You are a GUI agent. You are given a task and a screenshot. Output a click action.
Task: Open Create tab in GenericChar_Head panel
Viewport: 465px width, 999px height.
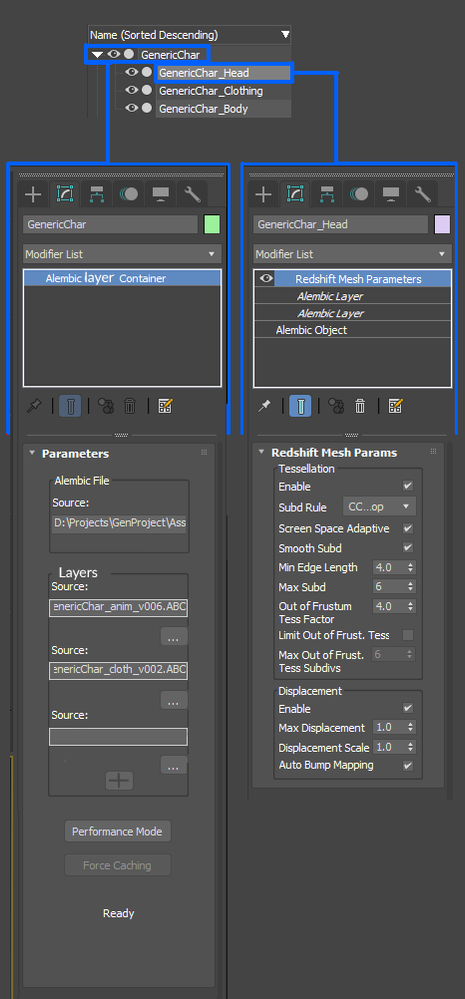coord(263,194)
